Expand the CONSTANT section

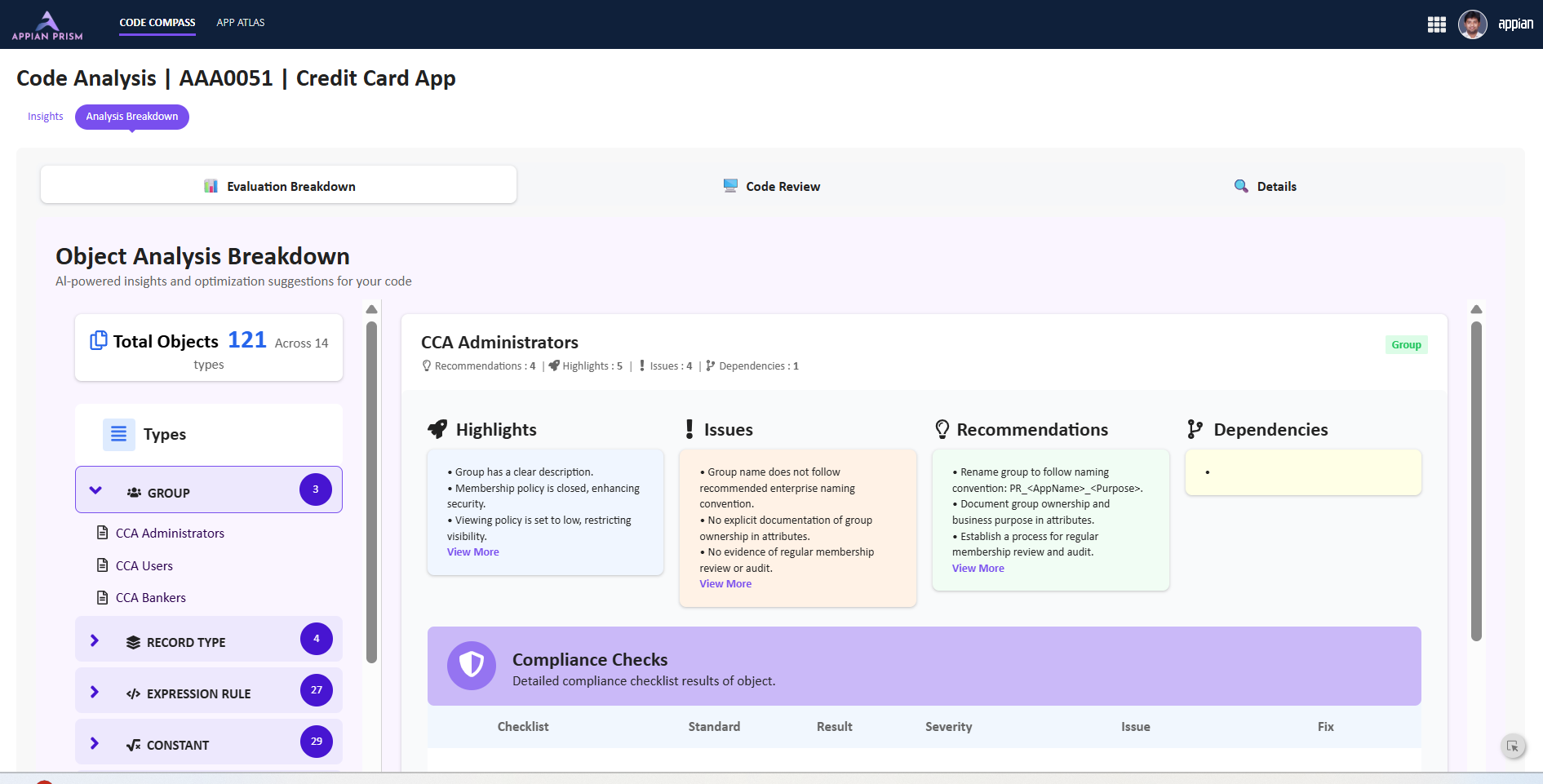coord(95,743)
